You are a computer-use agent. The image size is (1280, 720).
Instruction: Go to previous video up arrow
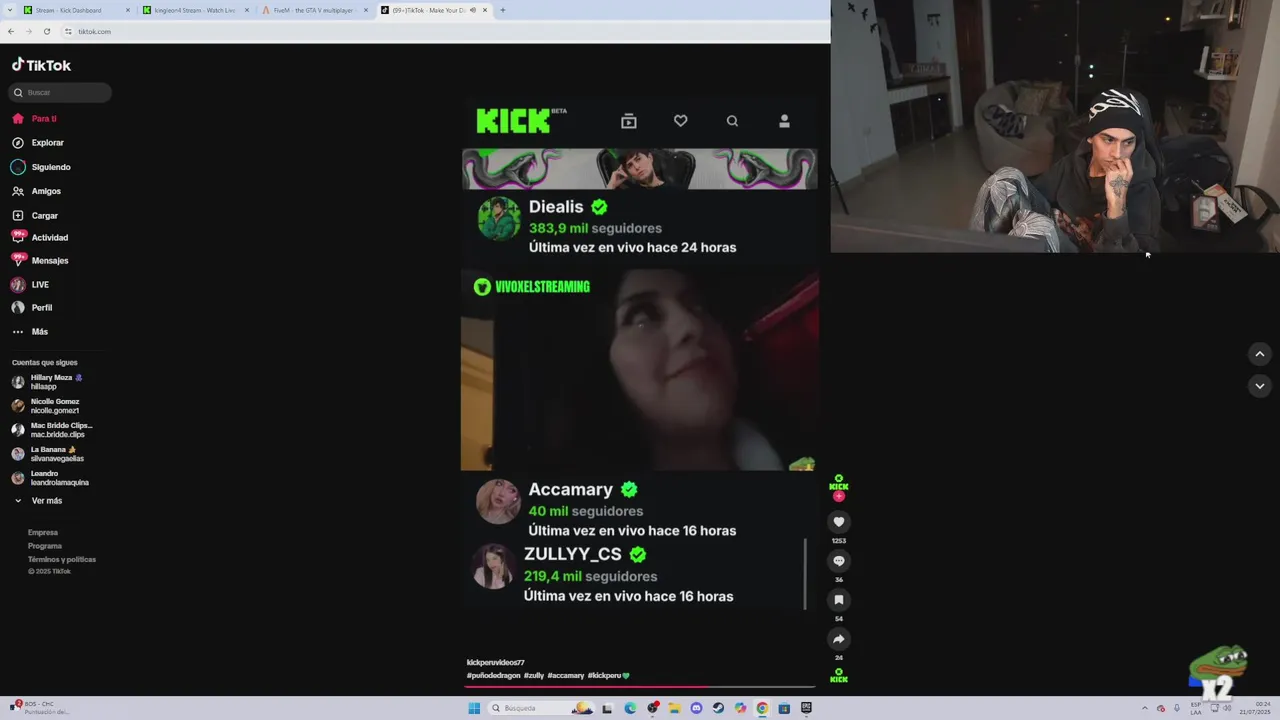[x=1260, y=354]
